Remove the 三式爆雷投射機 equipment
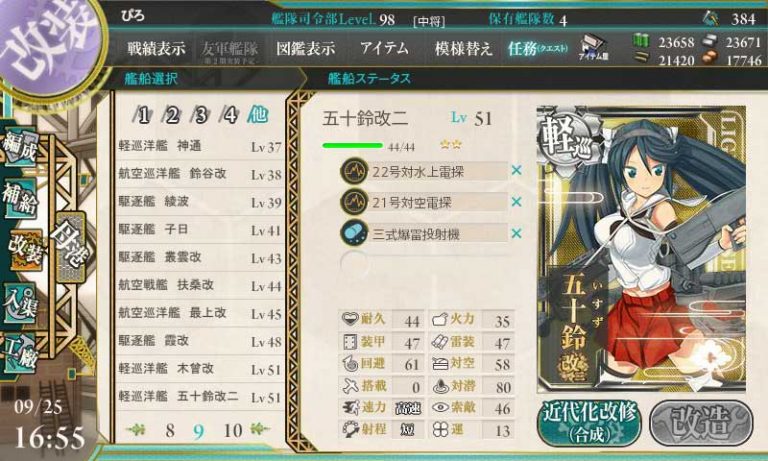This screenshot has height=461, width=768. [x=516, y=233]
